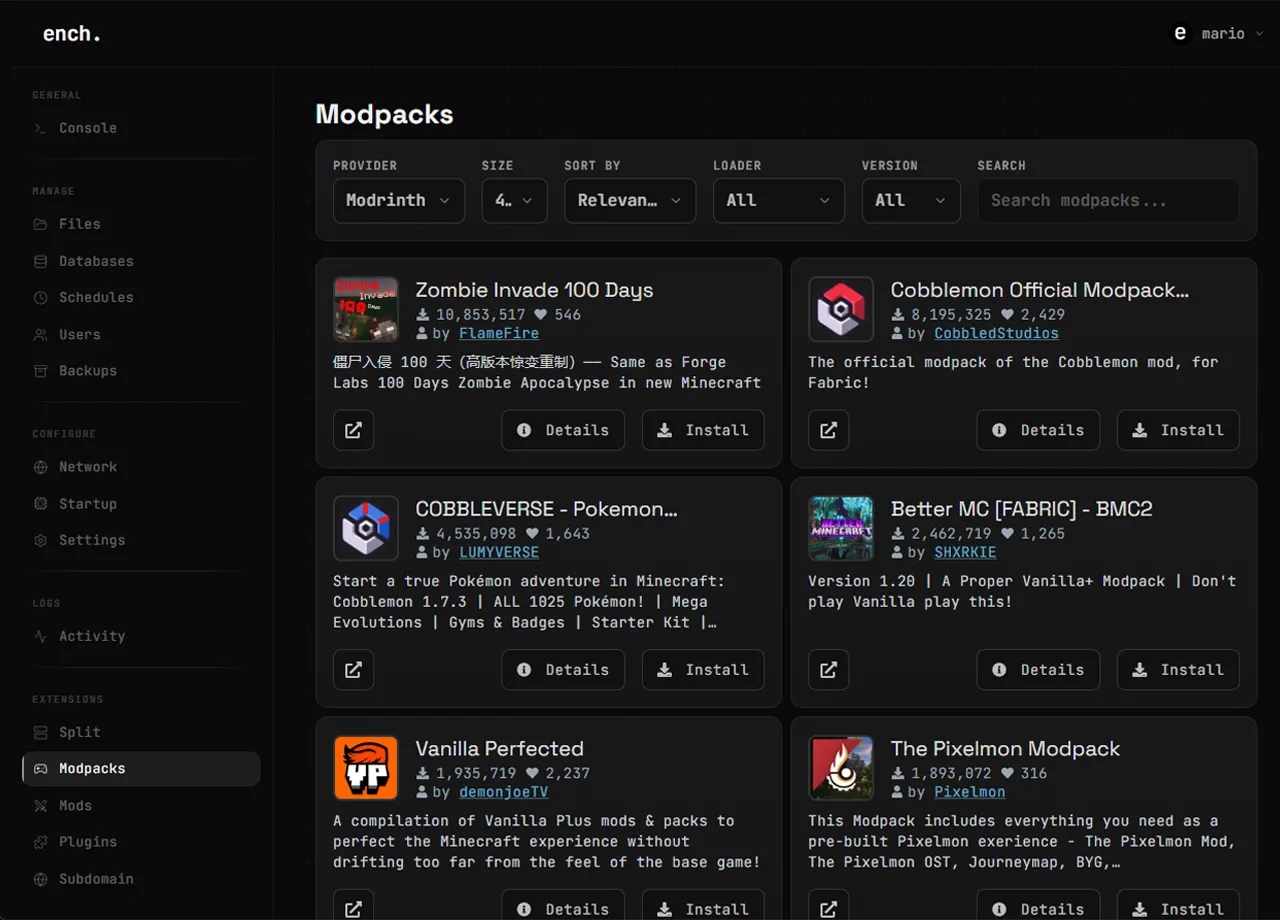The width and height of the screenshot is (1280, 920).
Task: Open Cobblemon Official Modpack external link
Action: [x=828, y=430]
